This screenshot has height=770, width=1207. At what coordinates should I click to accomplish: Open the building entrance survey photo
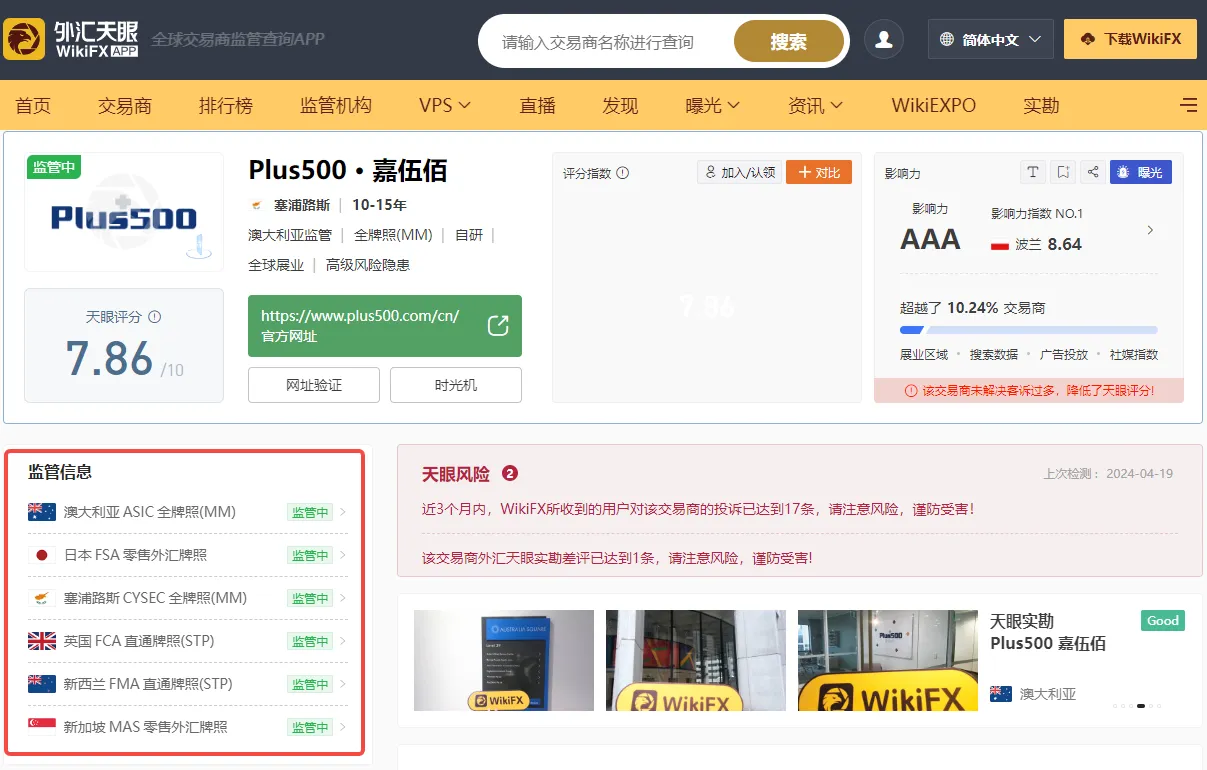[696, 660]
